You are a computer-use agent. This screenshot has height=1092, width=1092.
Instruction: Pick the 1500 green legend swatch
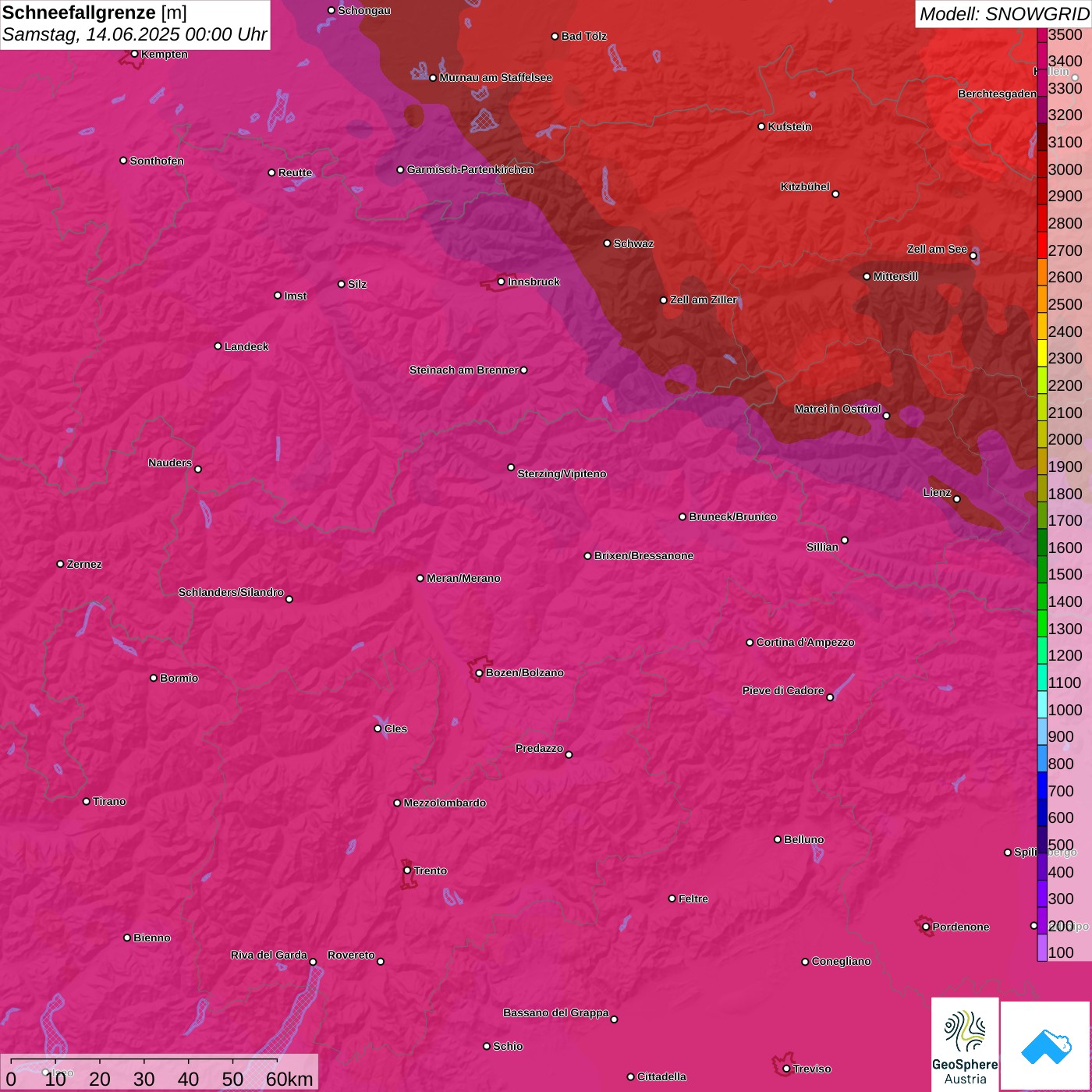(1042, 569)
